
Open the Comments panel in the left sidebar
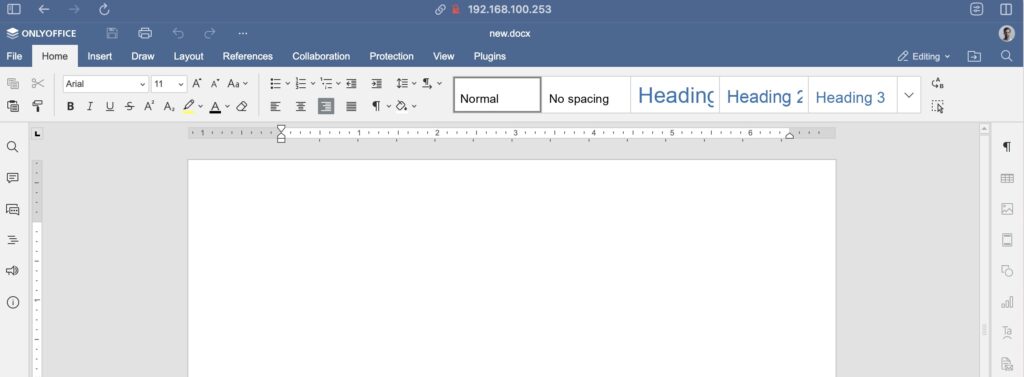tap(12, 178)
